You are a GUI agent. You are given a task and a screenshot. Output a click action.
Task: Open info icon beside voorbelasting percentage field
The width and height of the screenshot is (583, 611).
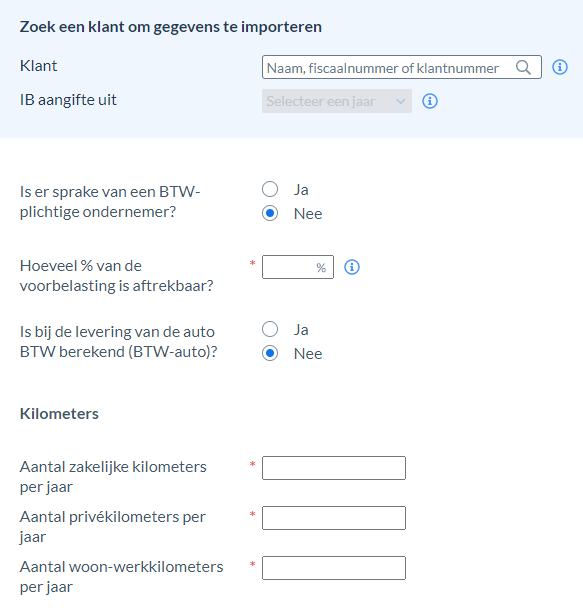[352, 267]
